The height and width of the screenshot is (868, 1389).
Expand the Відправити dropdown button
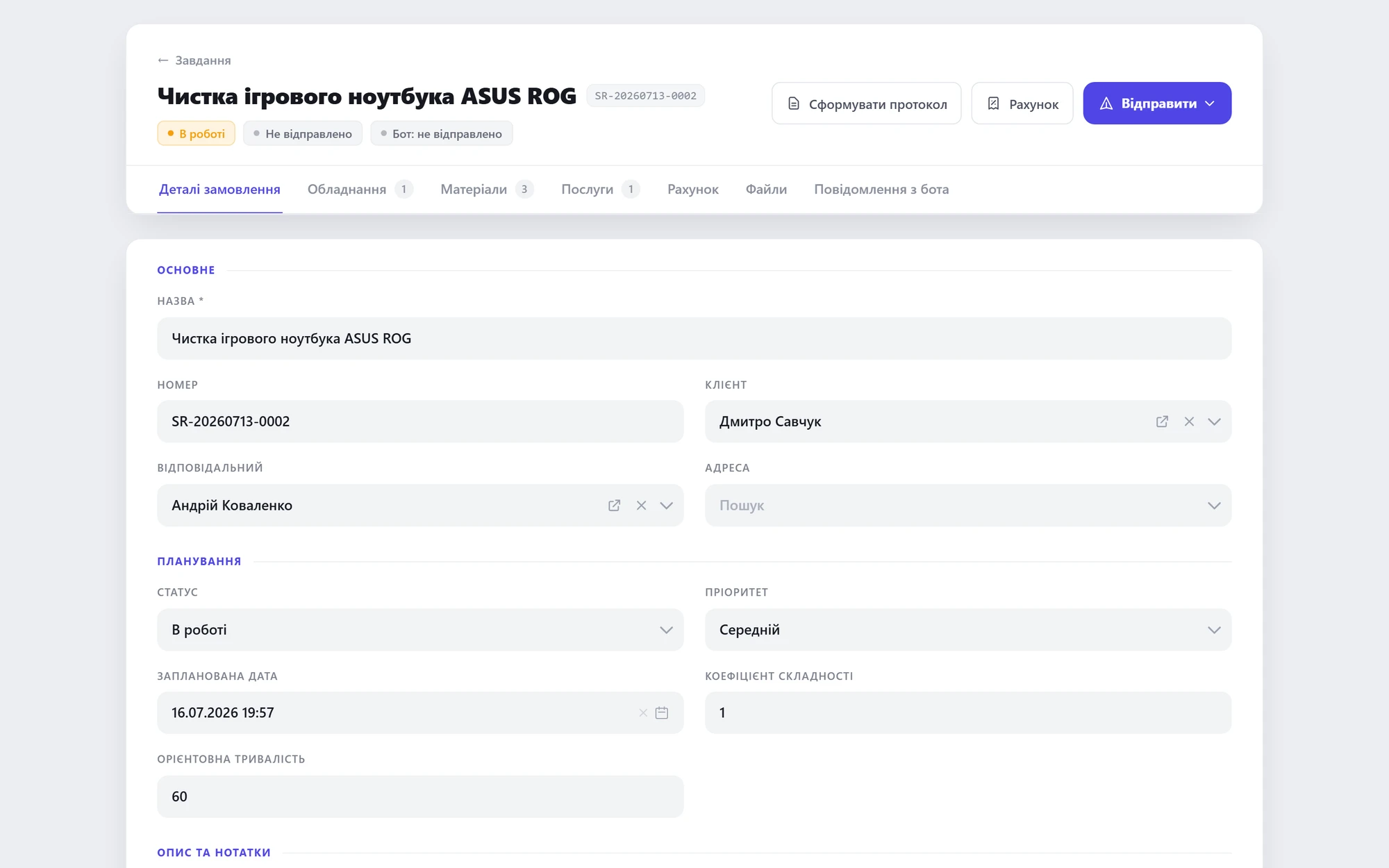pos(1157,103)
